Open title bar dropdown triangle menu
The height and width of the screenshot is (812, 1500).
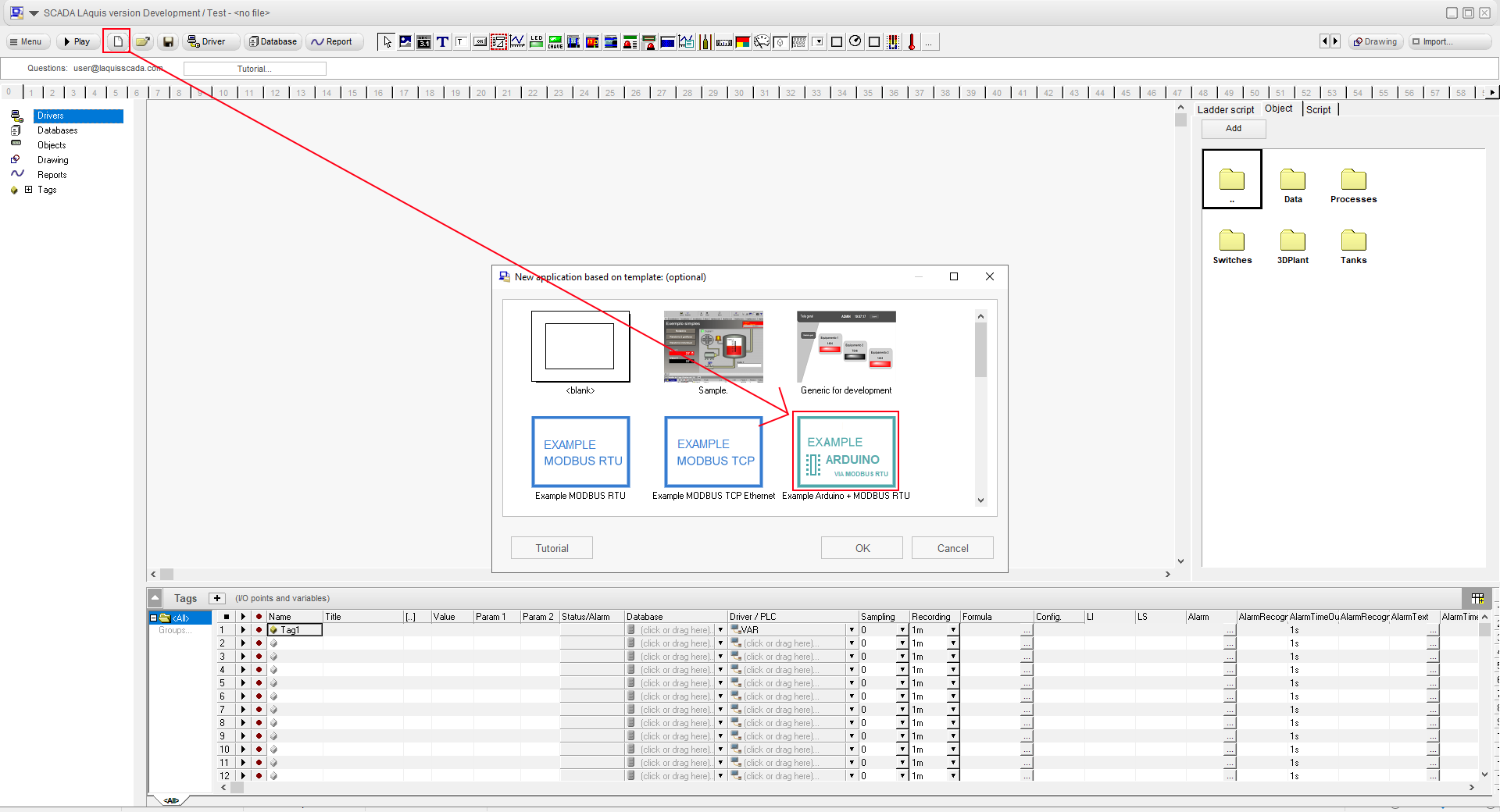pos(34,13)
